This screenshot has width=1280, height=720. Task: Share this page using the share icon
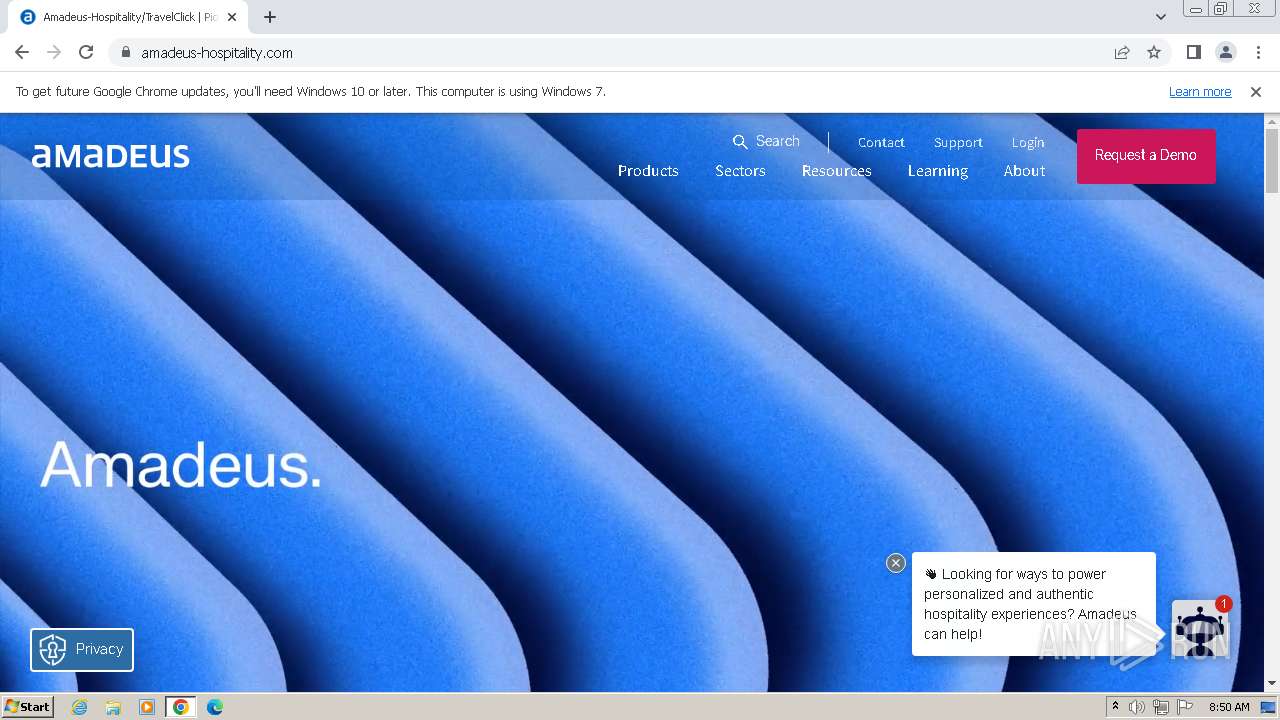coord(1122,52)
